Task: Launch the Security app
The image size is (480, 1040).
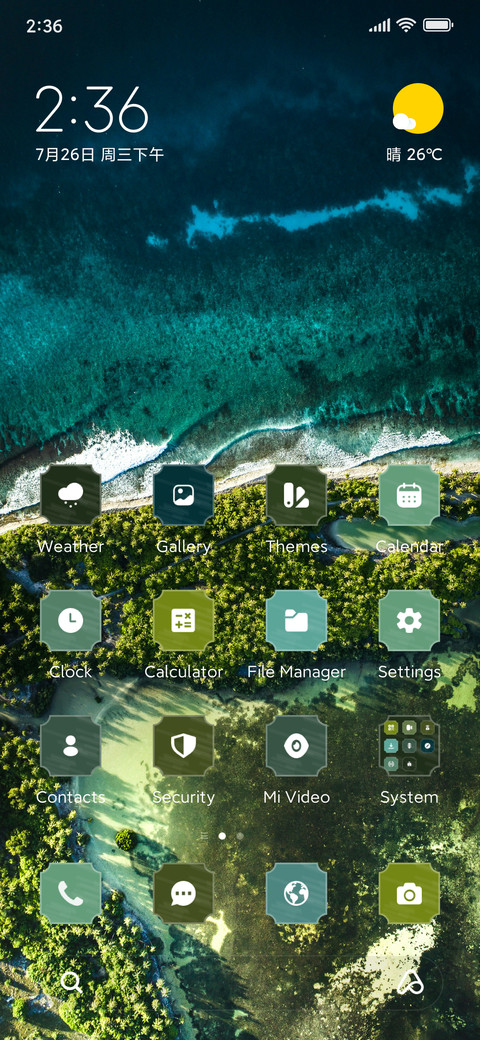Action: [x=184, y=746]
